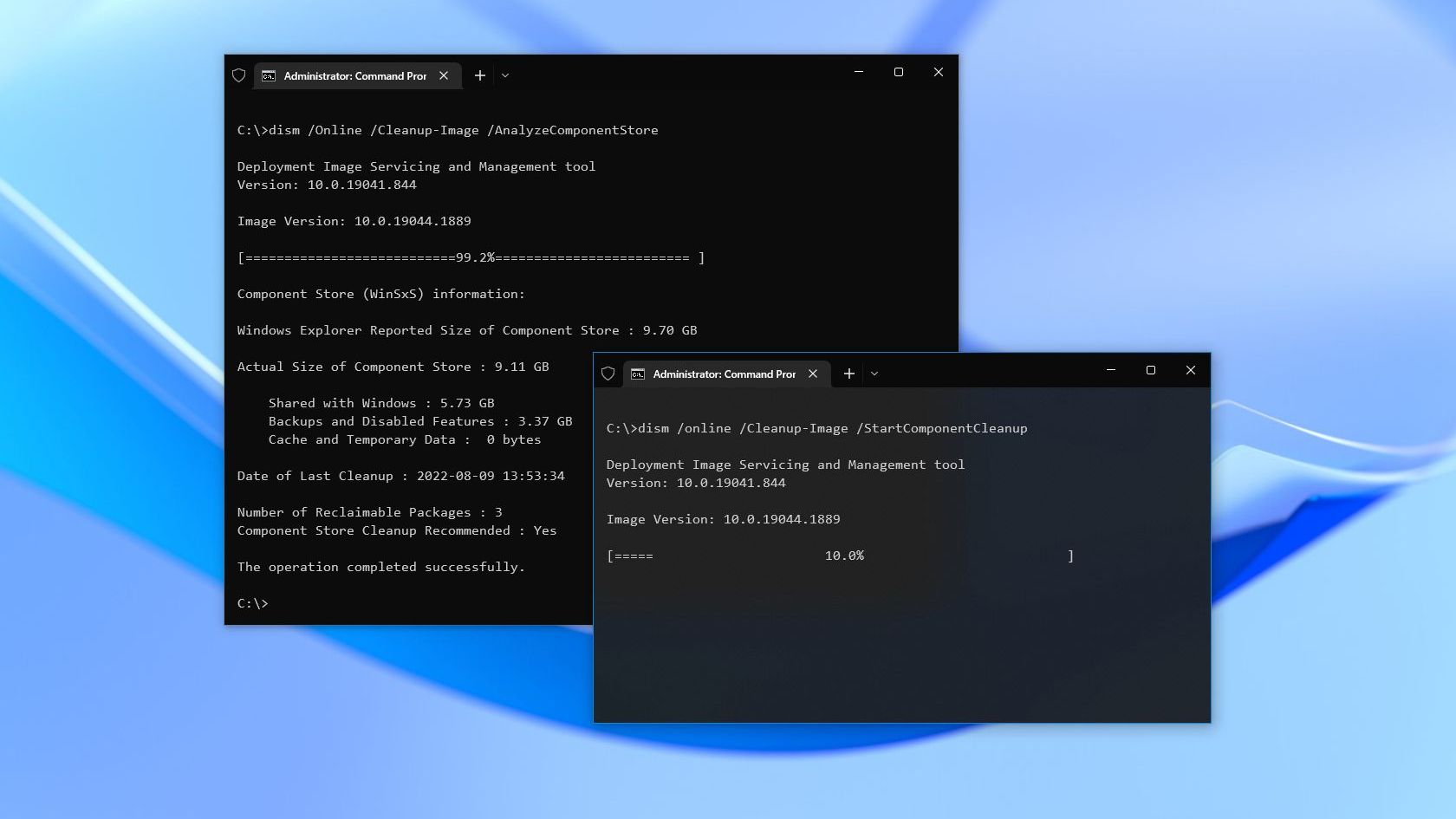Click the 'Backups and Disabled Features : 3.37 GB' line

coord(420,421)
